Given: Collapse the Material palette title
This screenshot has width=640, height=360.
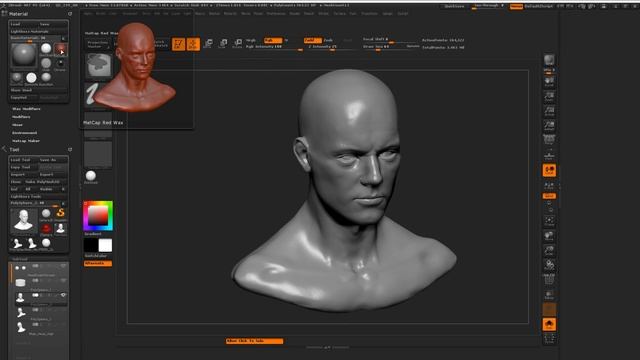Looking at the screenshot, I should tap(18, 14).
